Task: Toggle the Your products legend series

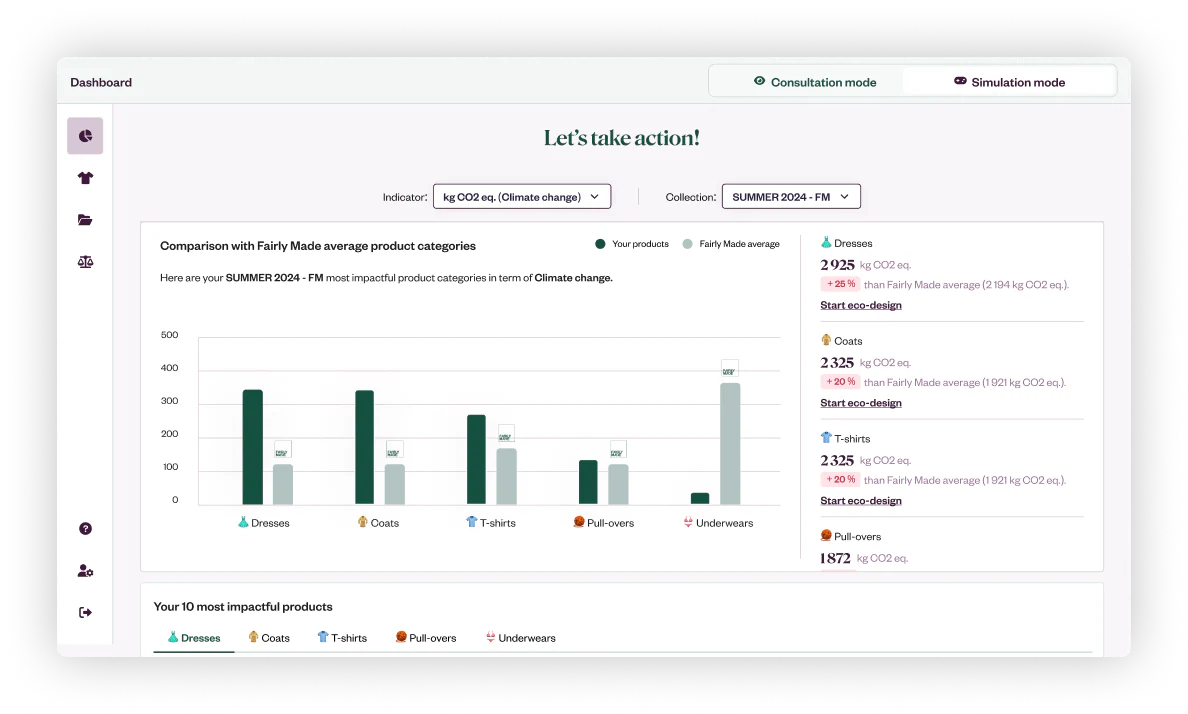Action: [632, 244]
